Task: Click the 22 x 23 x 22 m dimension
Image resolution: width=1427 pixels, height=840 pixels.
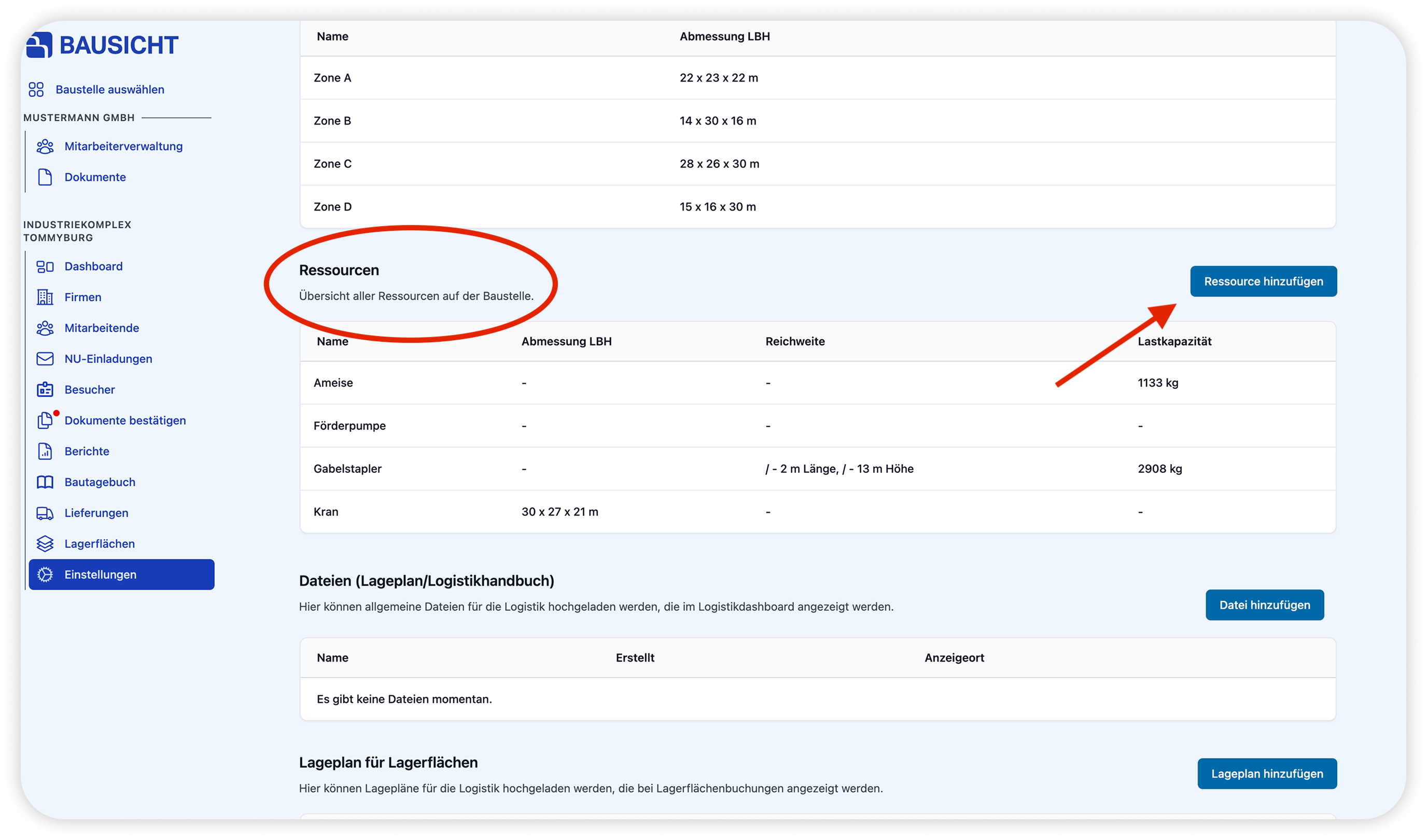Action: tap(719, 78)
